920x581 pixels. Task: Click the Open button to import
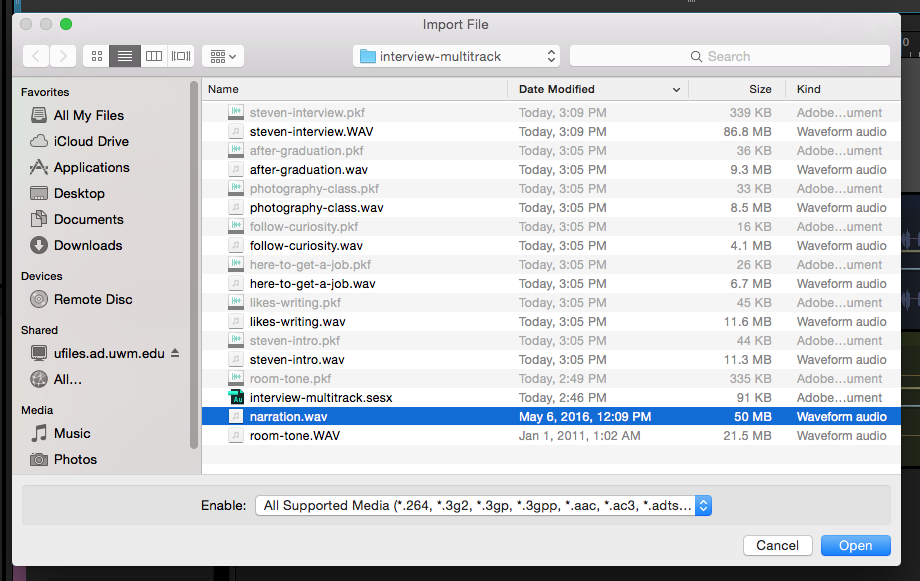coord(855,545)
